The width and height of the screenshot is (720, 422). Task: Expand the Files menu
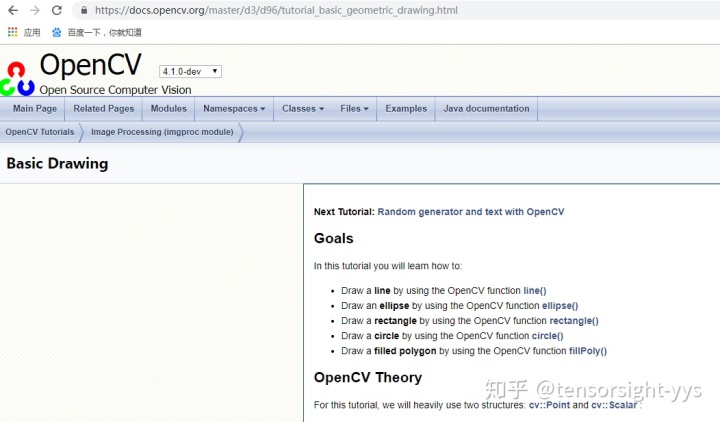(354, 109)
